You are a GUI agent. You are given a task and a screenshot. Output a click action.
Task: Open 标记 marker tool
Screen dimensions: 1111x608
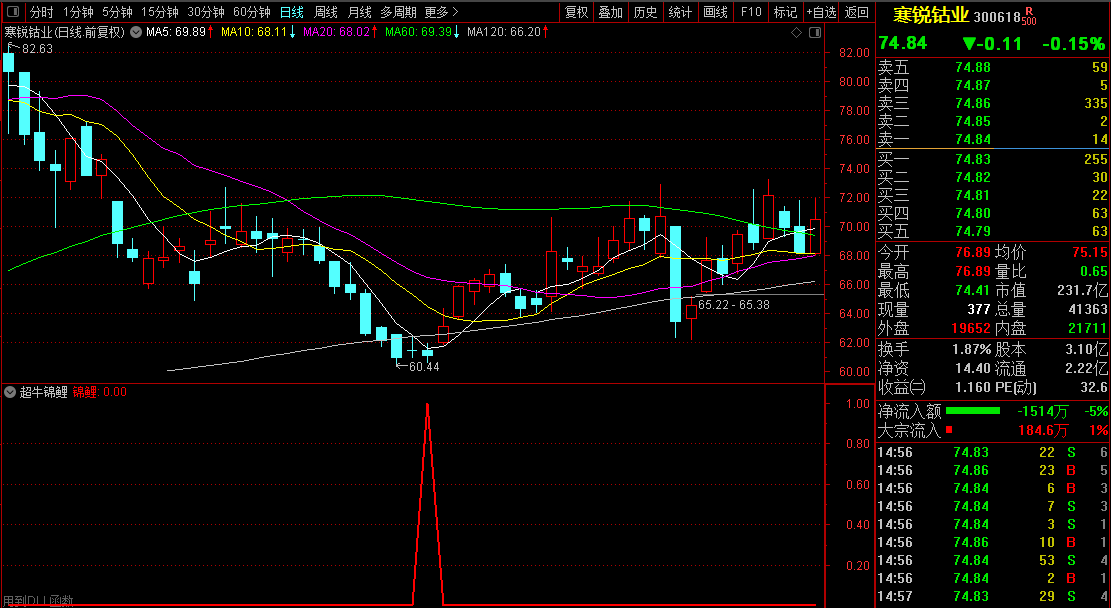pos(785,12)
